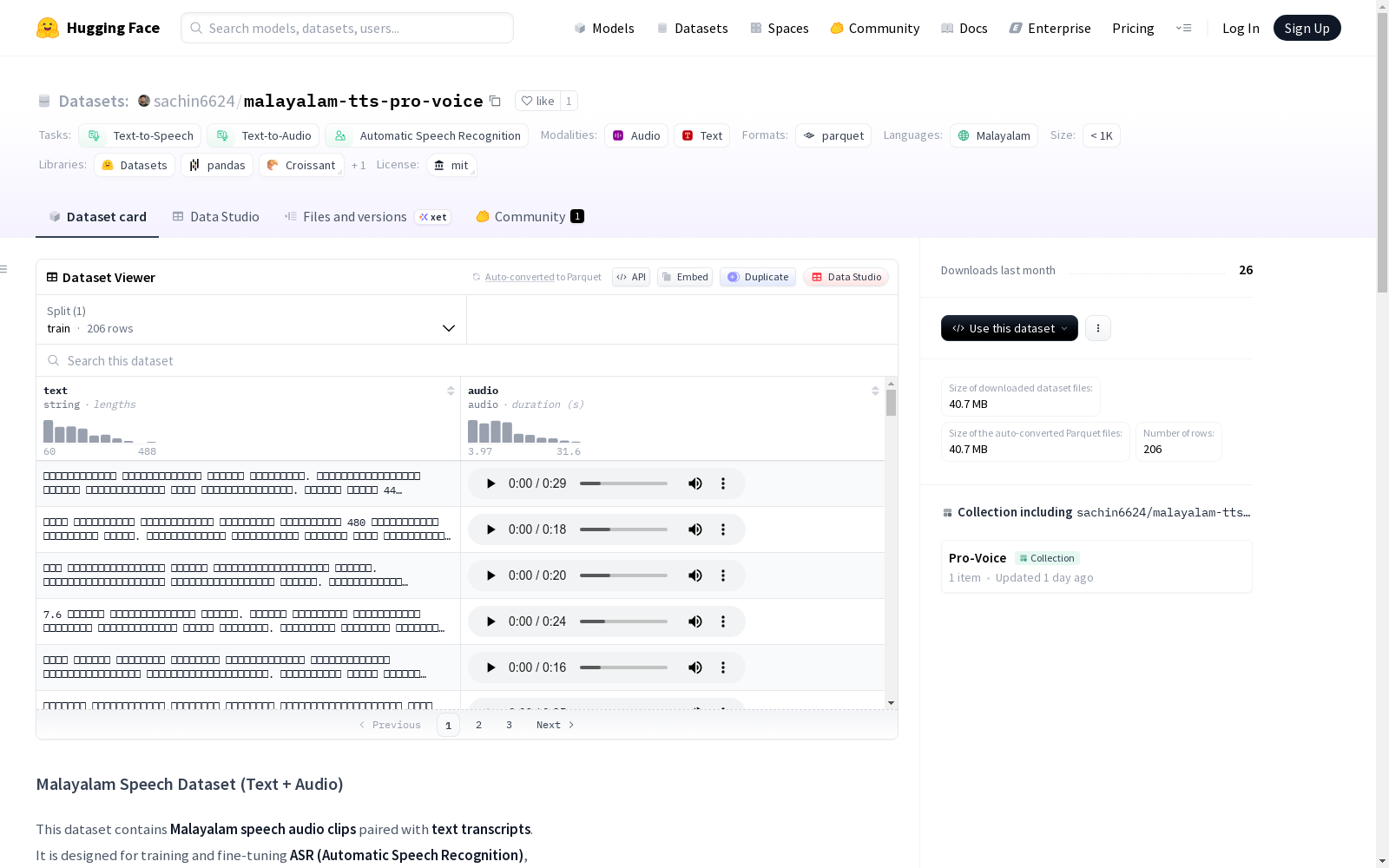Filter by the parquet format tag
Viewport: 1389px width, 868px height.
[833, 135]
